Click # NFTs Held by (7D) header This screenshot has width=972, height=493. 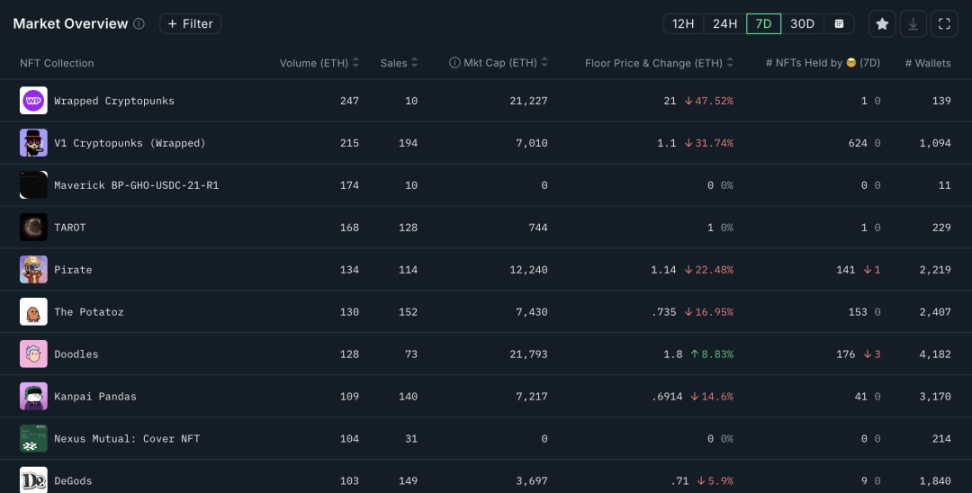(x=823, y=63)
